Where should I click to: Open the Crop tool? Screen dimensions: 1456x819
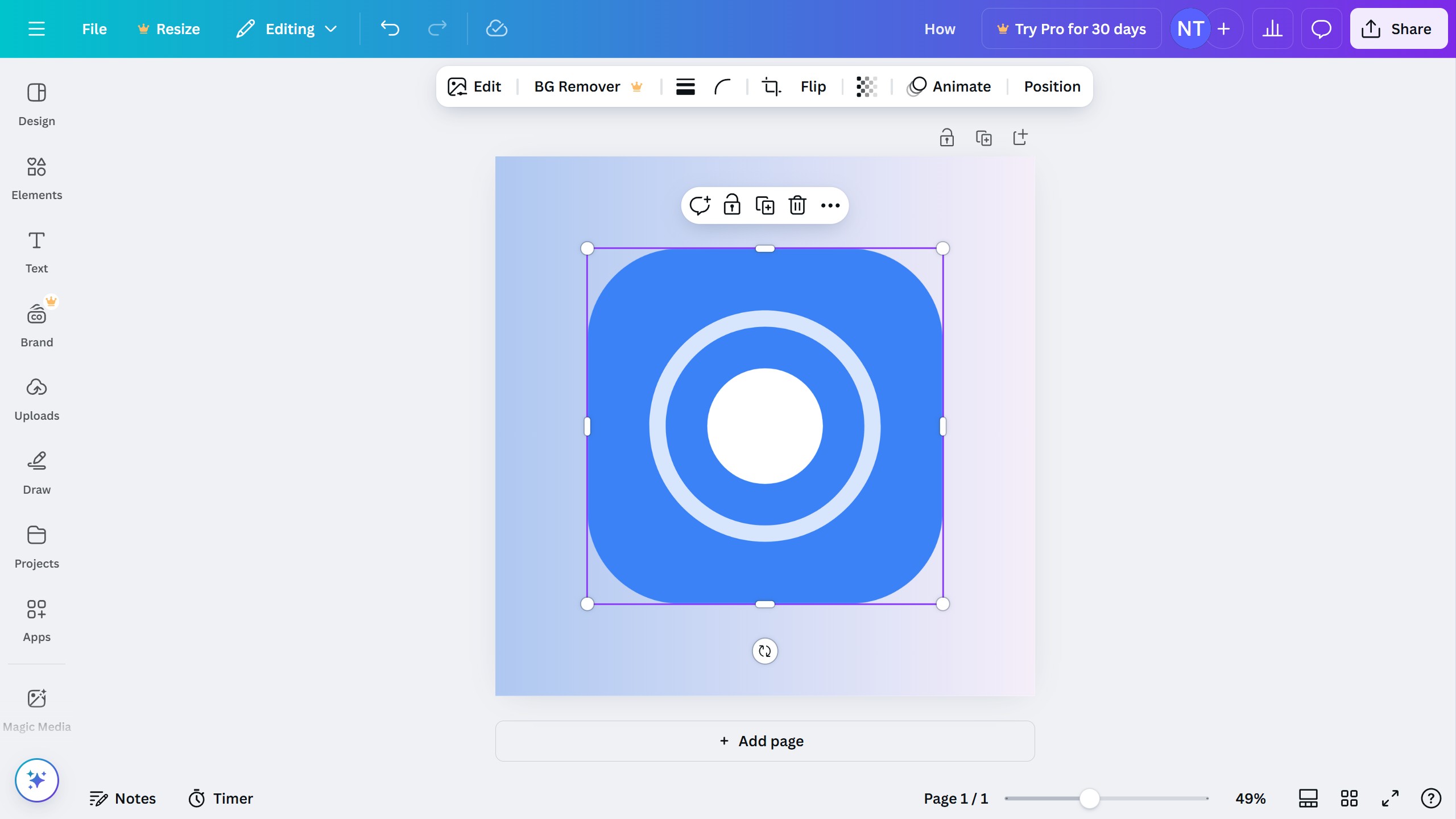point(771,86)
